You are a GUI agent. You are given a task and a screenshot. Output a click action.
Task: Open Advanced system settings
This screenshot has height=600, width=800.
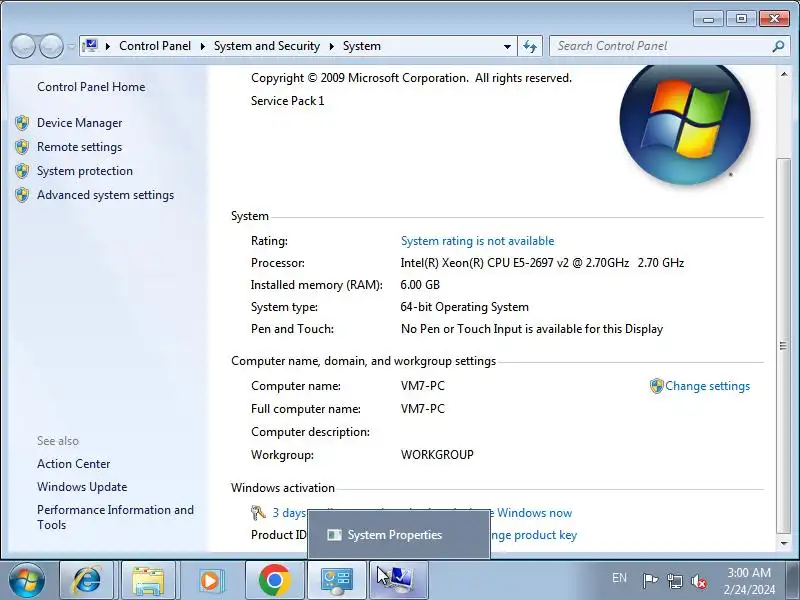tap(106, 195)
